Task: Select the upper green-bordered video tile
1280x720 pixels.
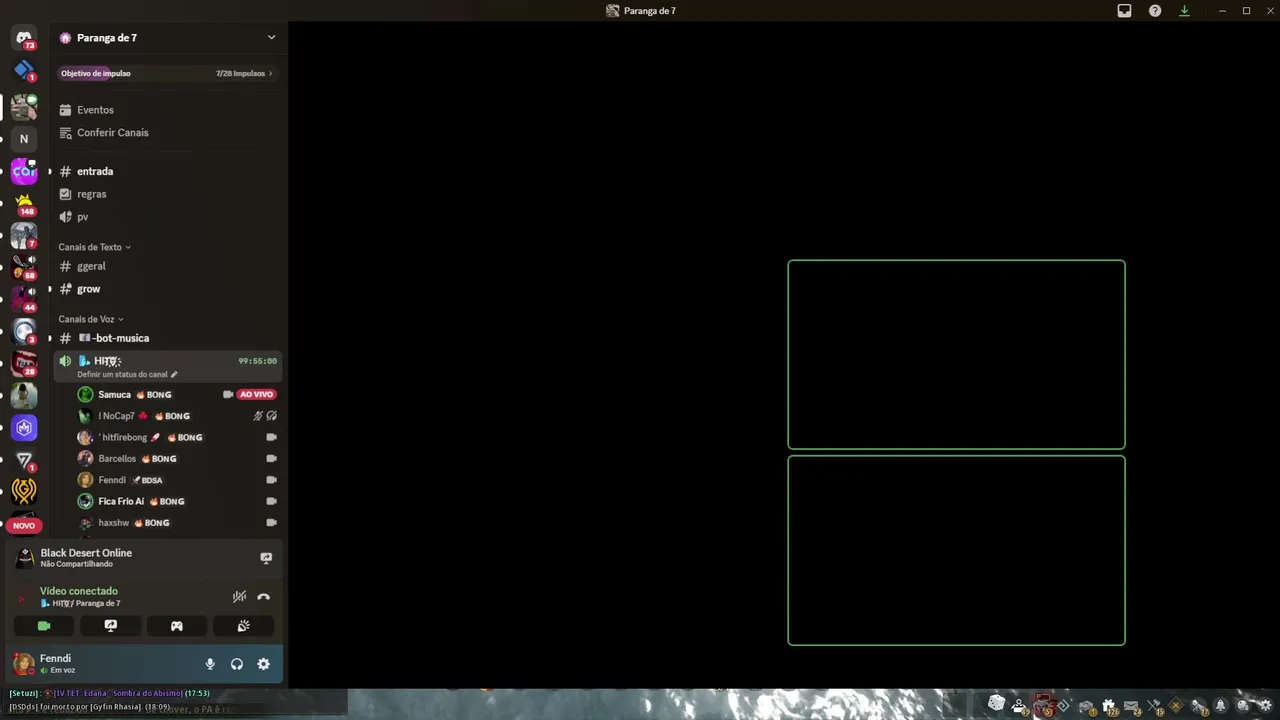Action: [x=956, y=355]
